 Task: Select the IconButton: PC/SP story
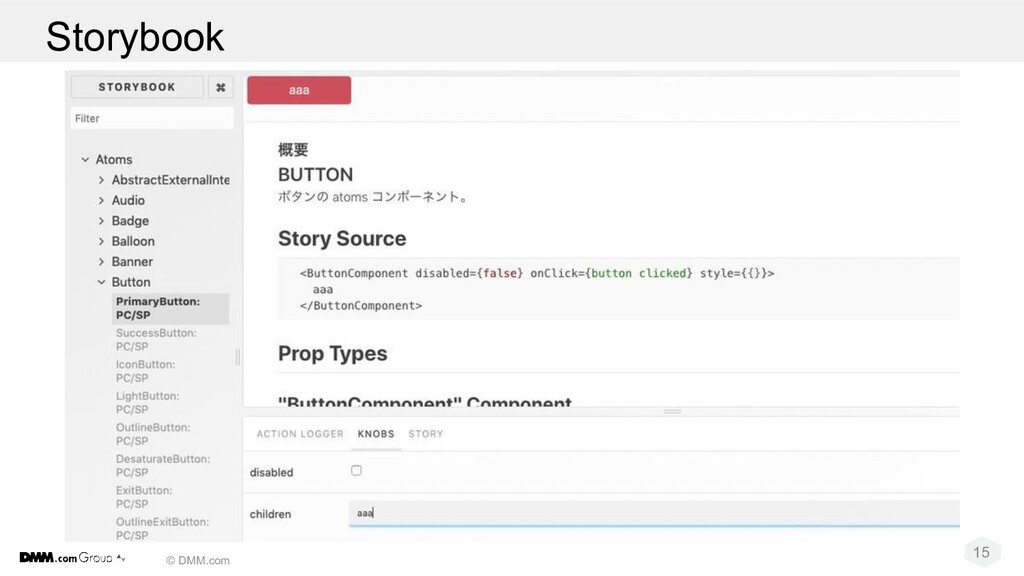(x=146, y=371)
